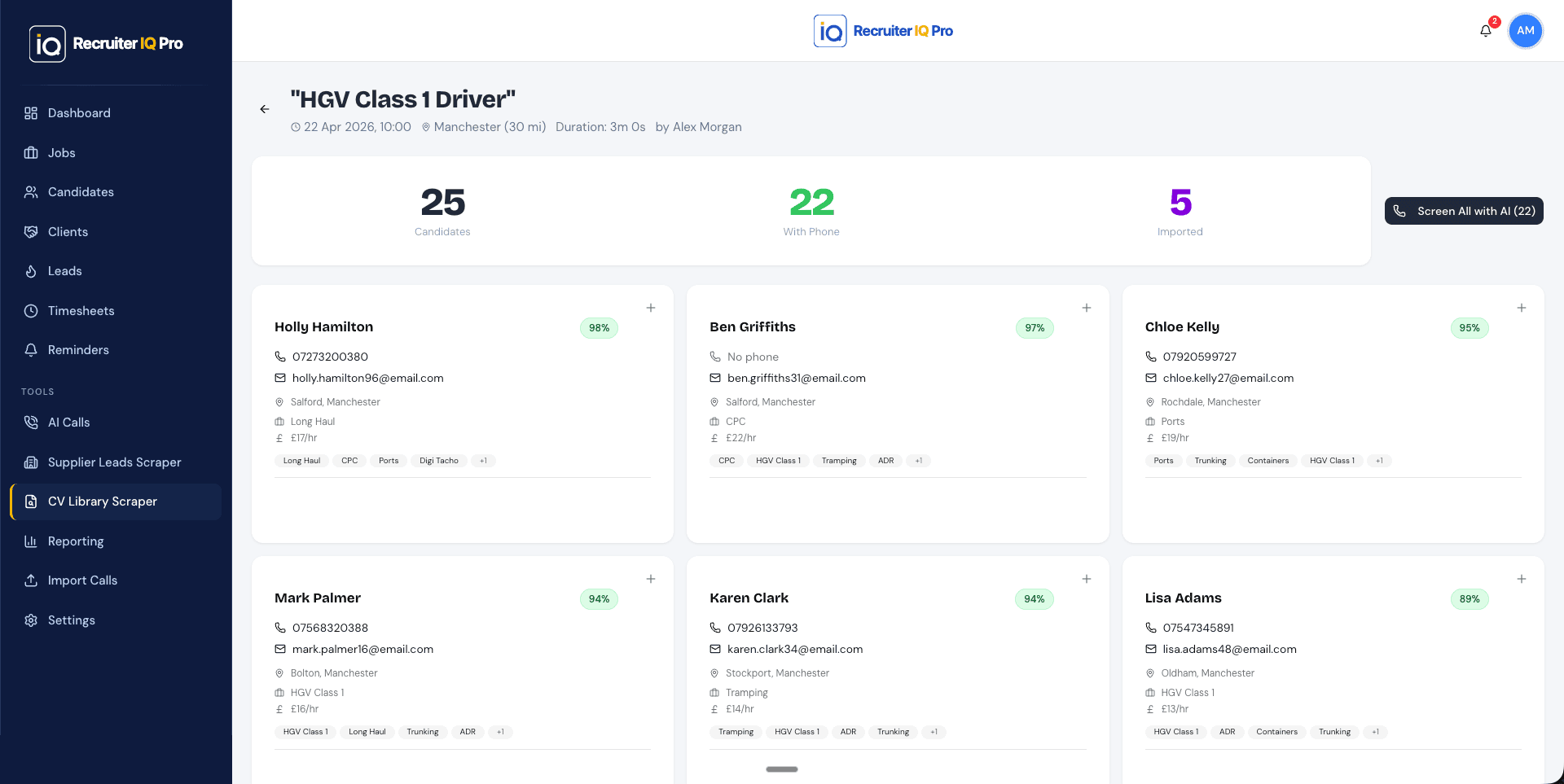Viewport: 1564px width, 784px height.
Task: Open the Leads page
Action: (x=116, y=271)
